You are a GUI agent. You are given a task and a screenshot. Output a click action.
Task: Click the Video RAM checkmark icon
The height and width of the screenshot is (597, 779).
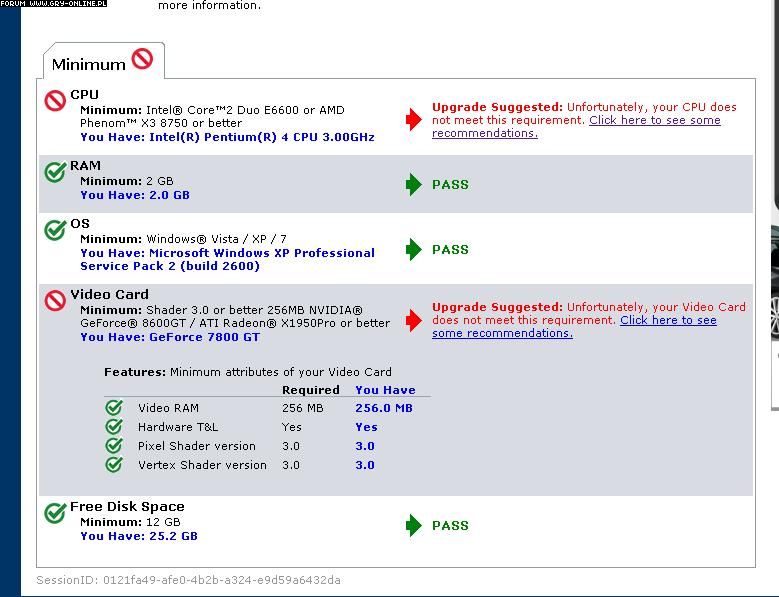(114, 408)
